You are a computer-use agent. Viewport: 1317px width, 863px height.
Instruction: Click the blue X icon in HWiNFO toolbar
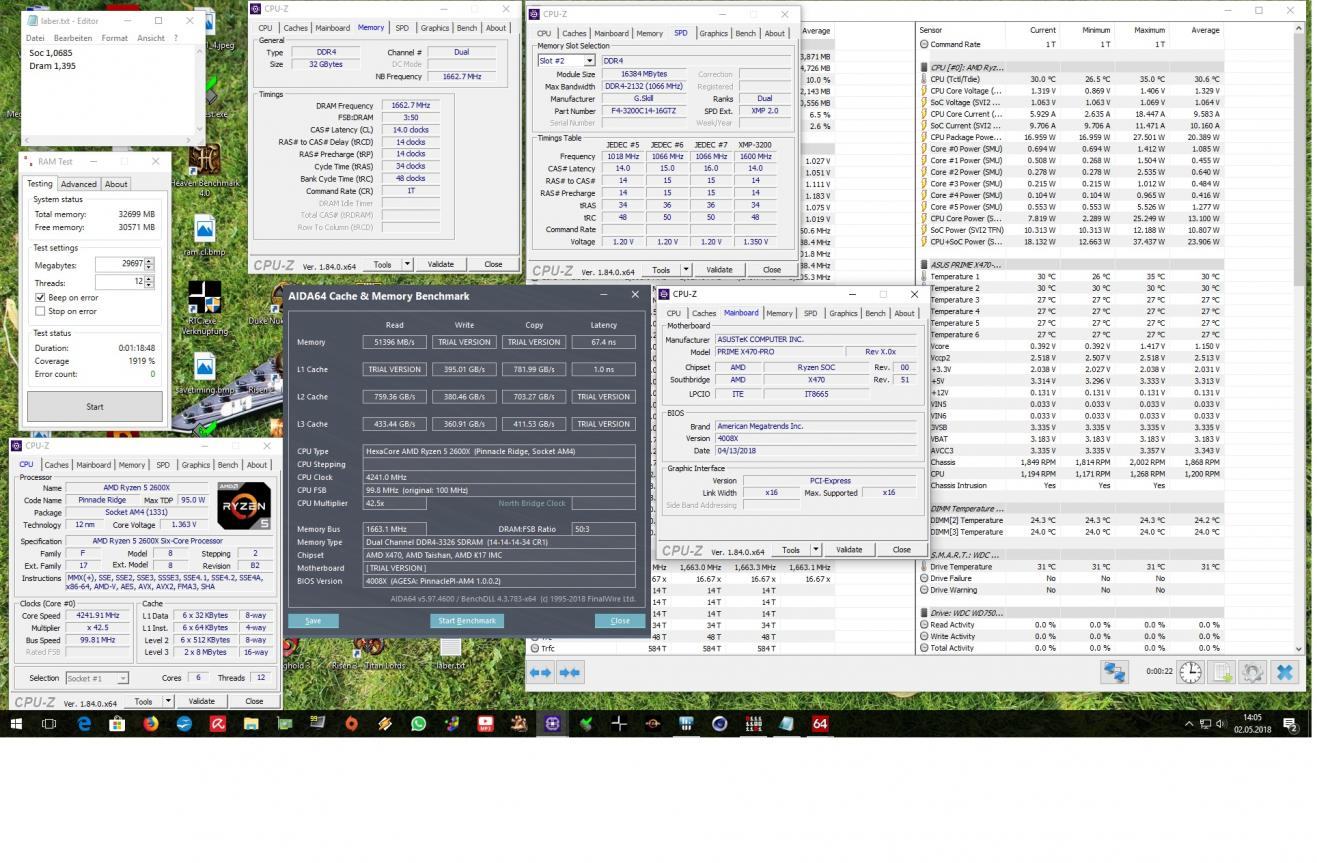click(x=1285, y=673)
